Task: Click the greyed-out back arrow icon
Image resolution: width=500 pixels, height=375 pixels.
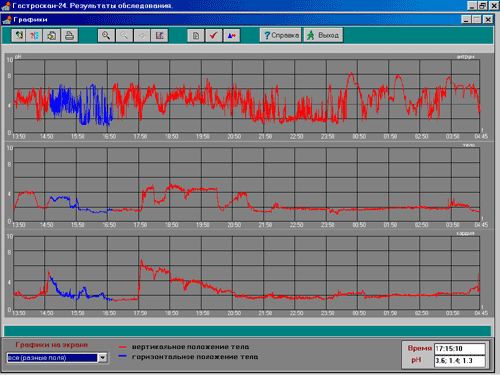Action: (142, 35)
